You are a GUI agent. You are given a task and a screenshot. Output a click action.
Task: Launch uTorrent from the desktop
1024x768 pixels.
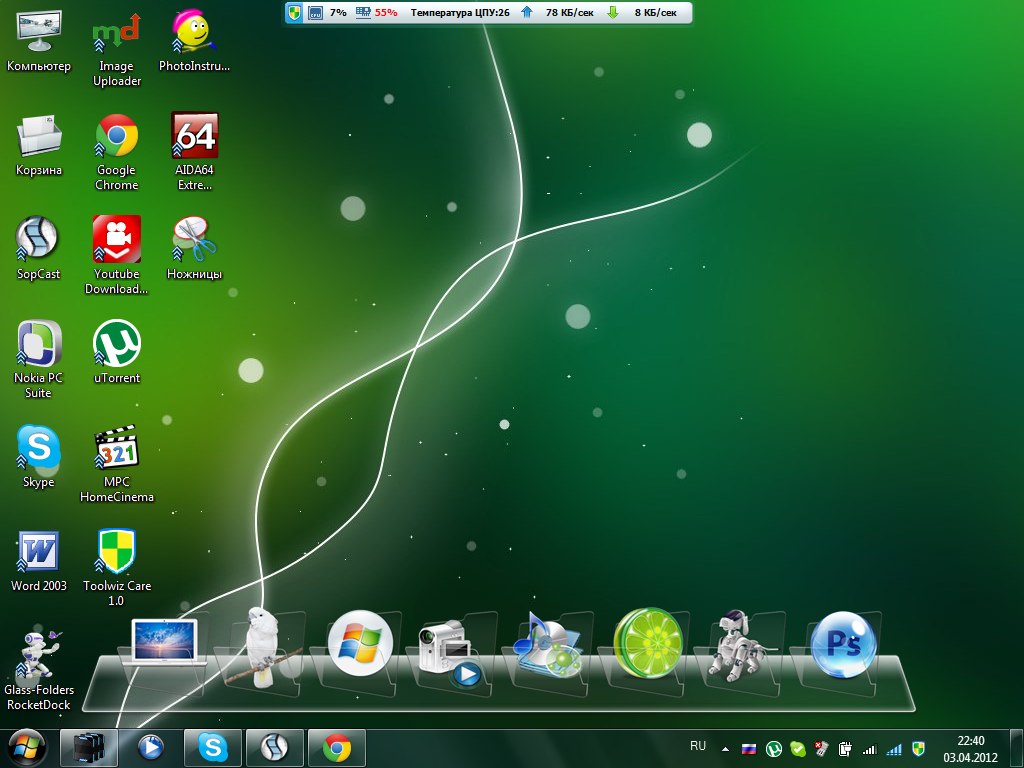[116, 344]
